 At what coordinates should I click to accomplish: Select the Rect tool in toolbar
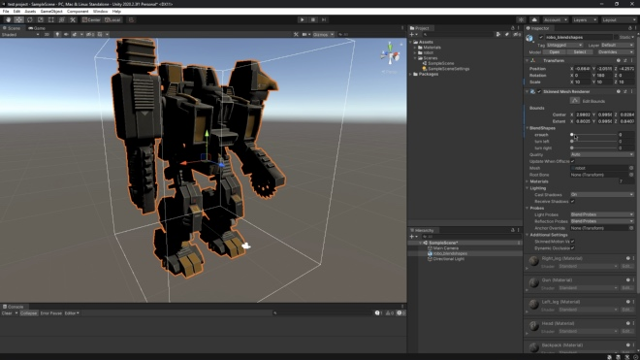(51, 20)
